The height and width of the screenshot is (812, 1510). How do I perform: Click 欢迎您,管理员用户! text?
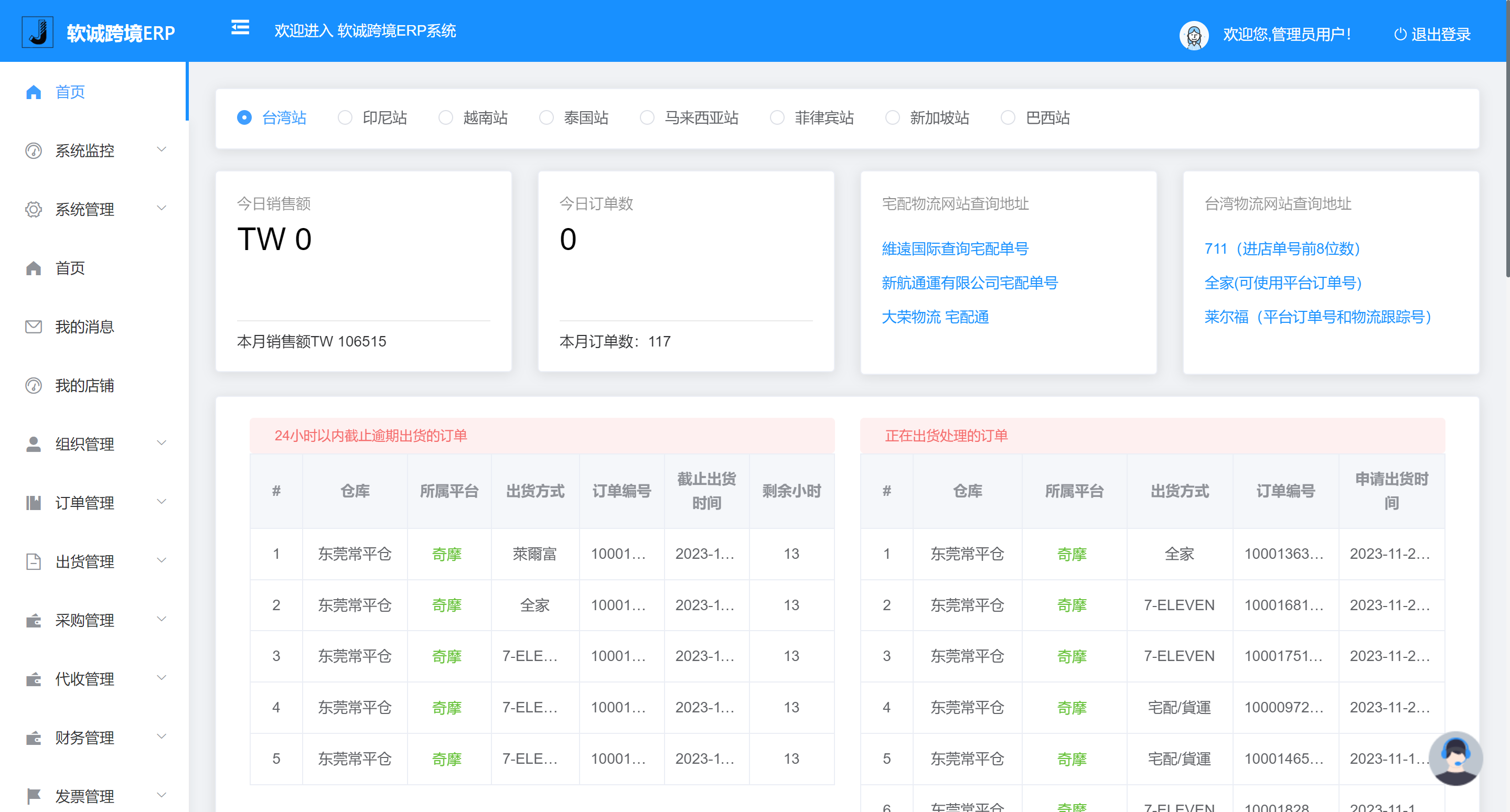1287,35
